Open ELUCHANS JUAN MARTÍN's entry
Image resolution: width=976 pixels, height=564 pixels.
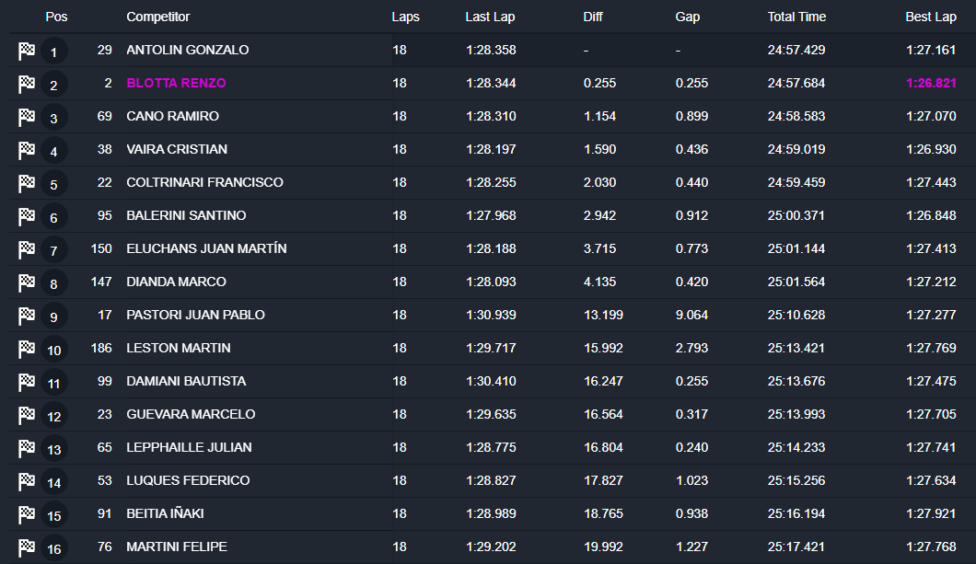click(x=206, y=249)
